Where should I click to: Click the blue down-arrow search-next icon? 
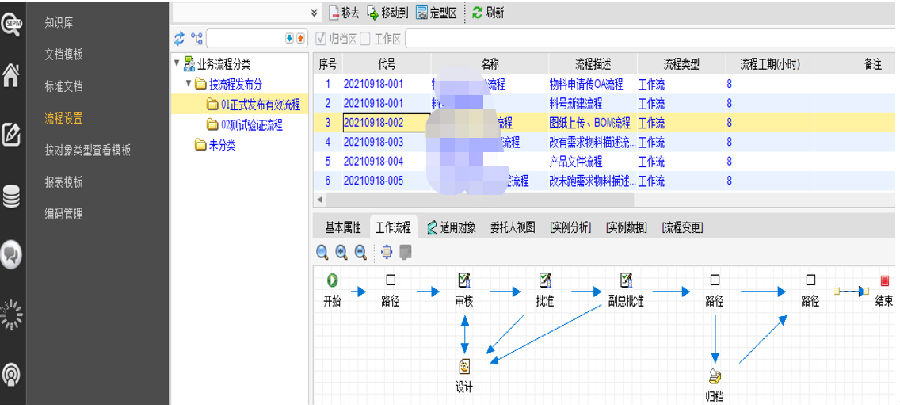point(290,38)
